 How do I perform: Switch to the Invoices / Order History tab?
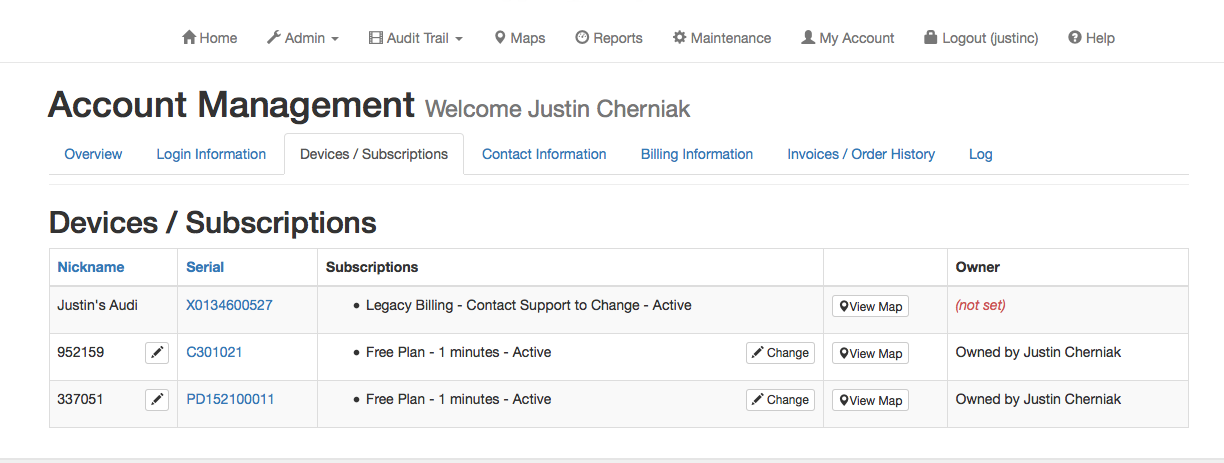pos(861,154)
